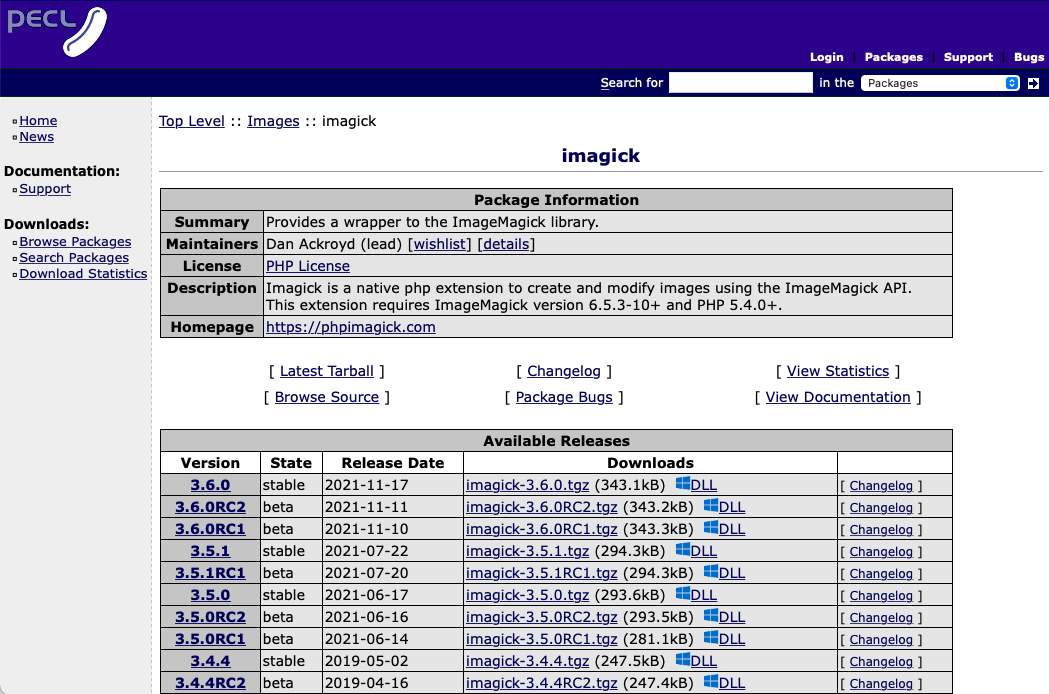Click Windows DLL icon for 3.4.4RC2
Screen dimensions: 1049x694
pos(710,682)
